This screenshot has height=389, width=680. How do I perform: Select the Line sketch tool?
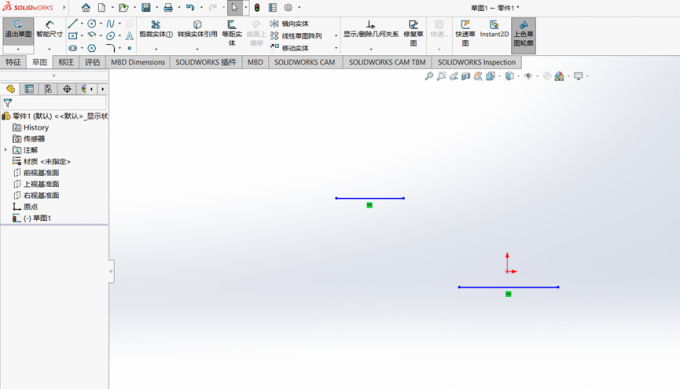[x=72, y=23]
